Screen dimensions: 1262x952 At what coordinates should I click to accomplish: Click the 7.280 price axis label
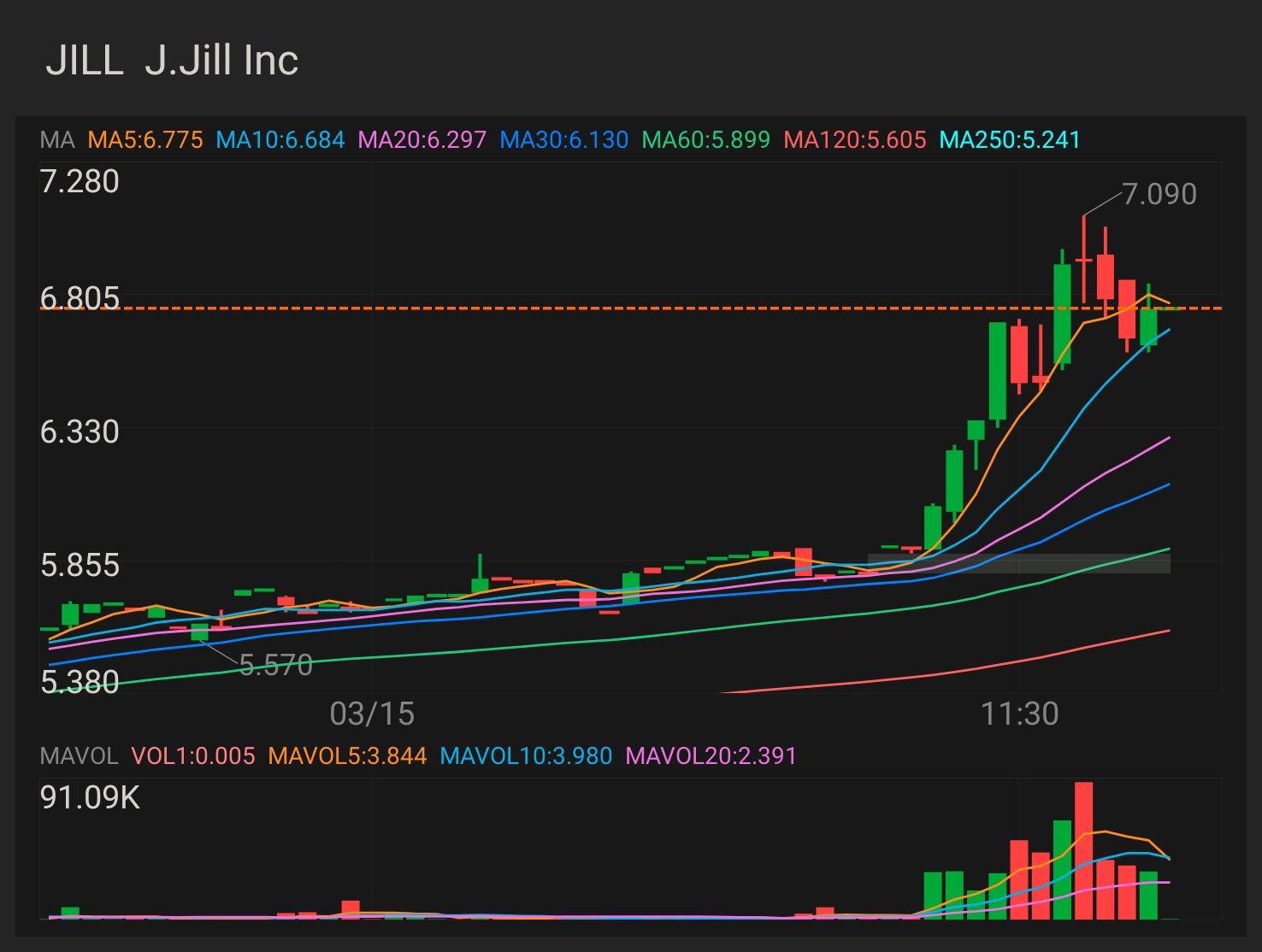80,182
